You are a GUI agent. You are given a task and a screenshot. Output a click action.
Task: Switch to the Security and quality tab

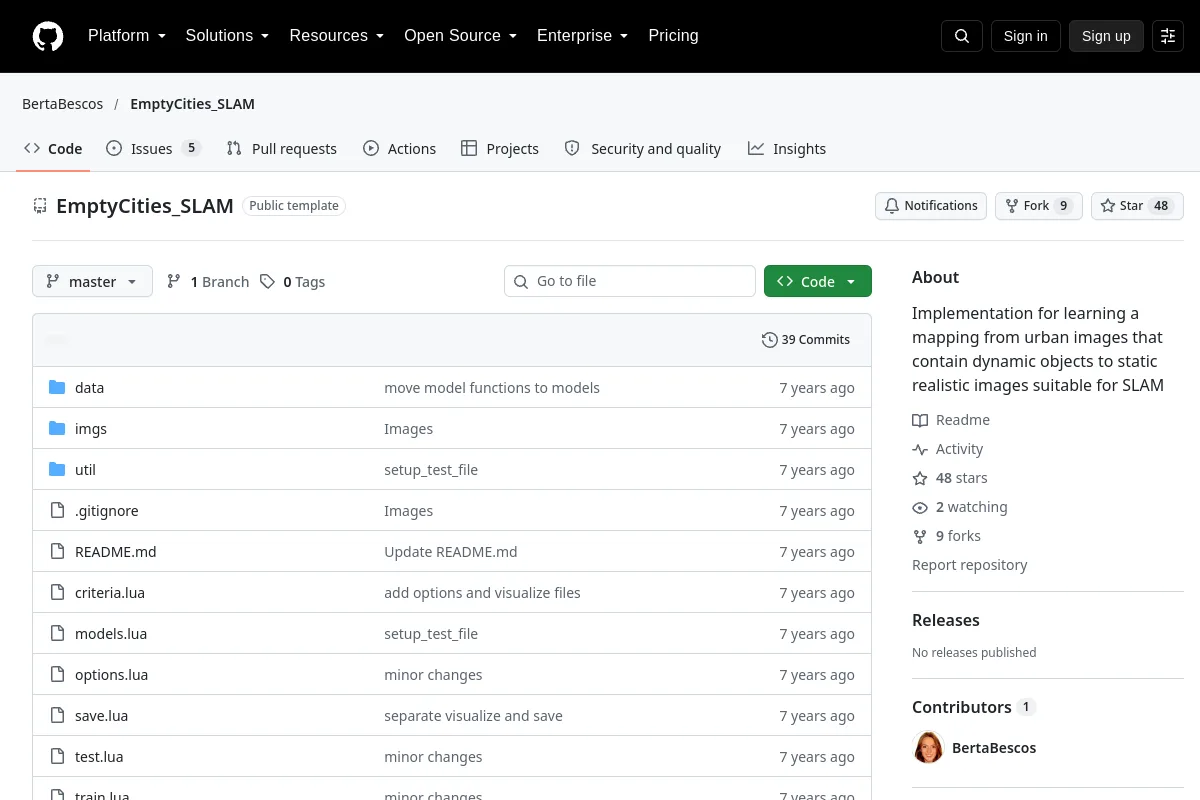coord(643,149)
